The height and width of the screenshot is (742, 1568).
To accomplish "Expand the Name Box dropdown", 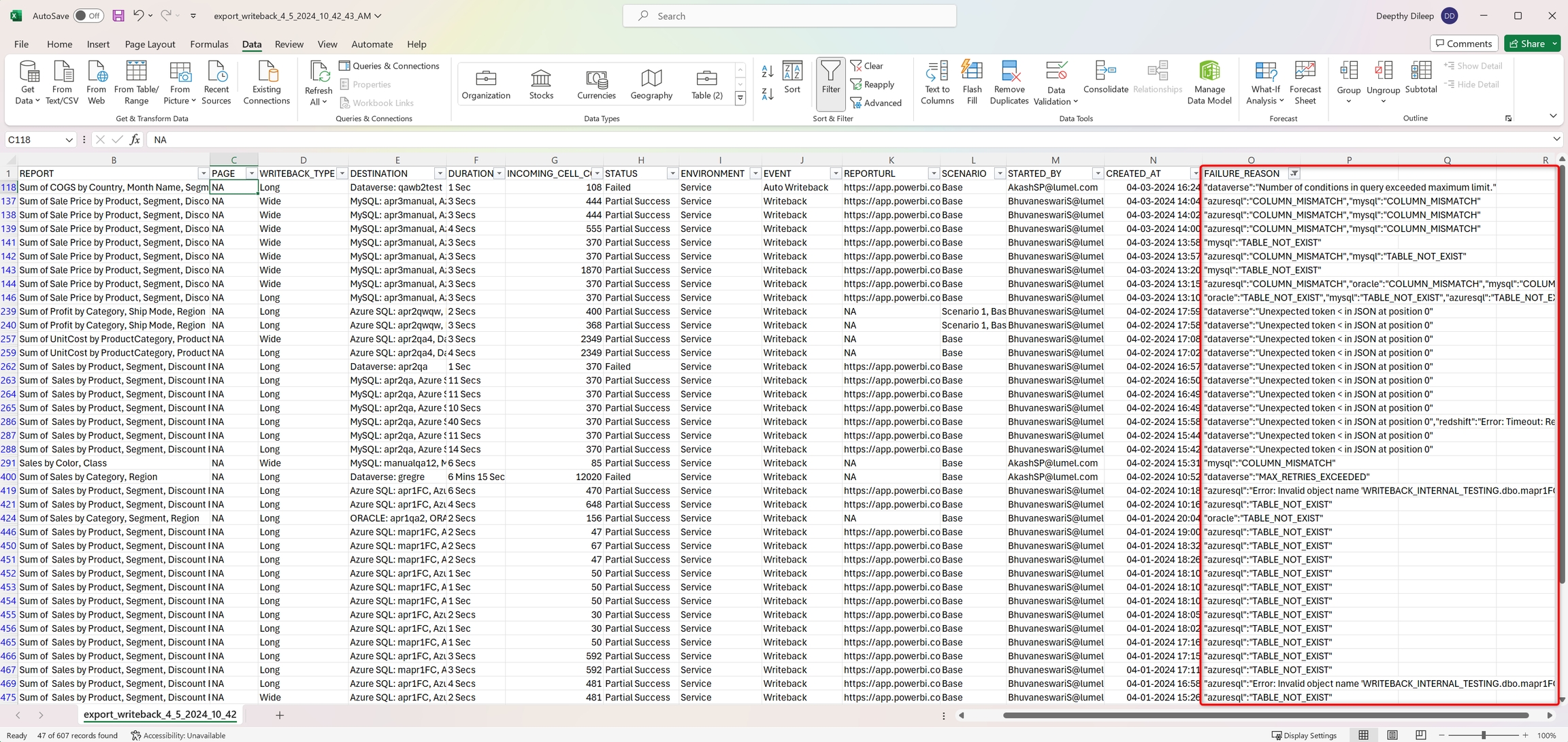I will 69,139.
